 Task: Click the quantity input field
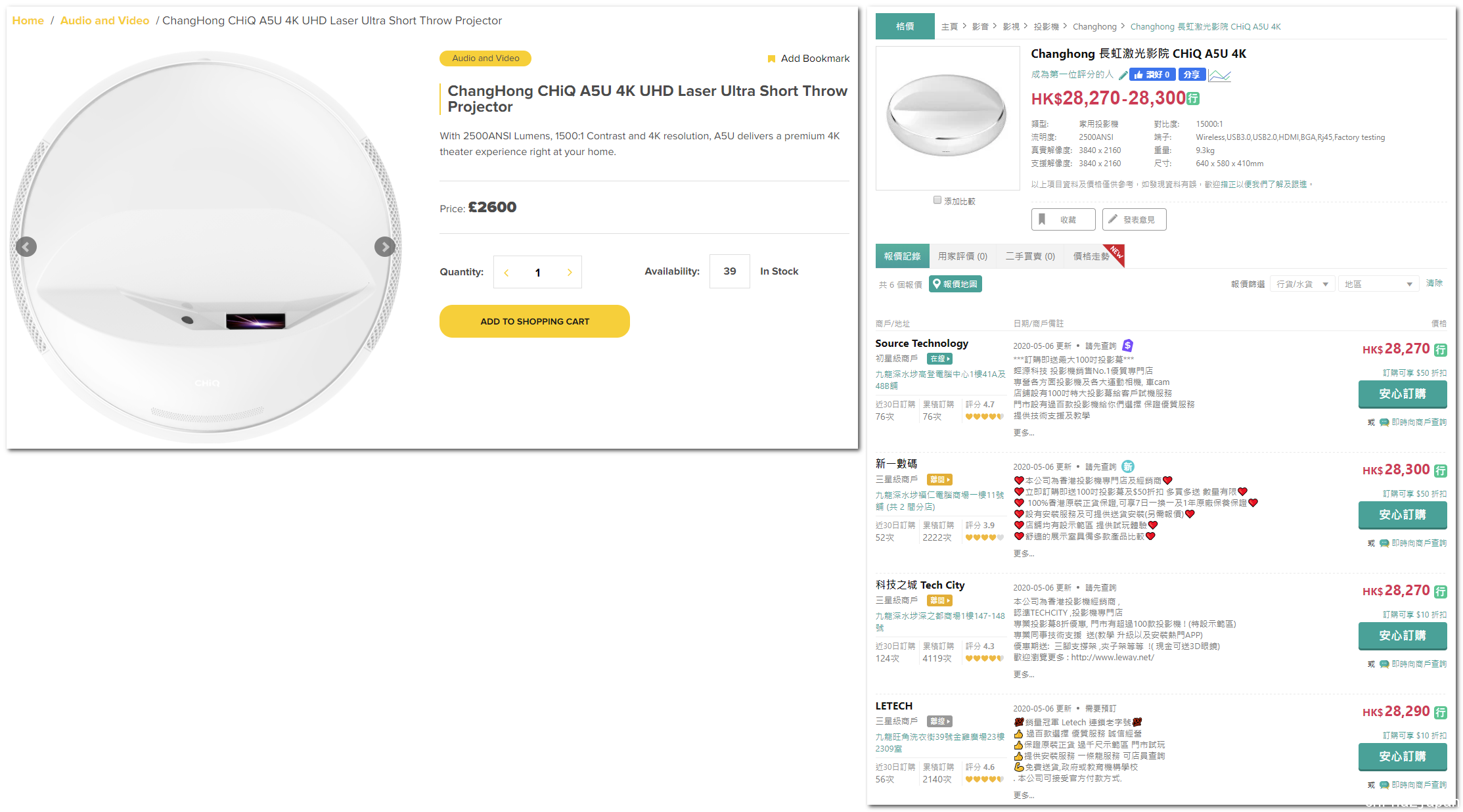coord(537,272)
